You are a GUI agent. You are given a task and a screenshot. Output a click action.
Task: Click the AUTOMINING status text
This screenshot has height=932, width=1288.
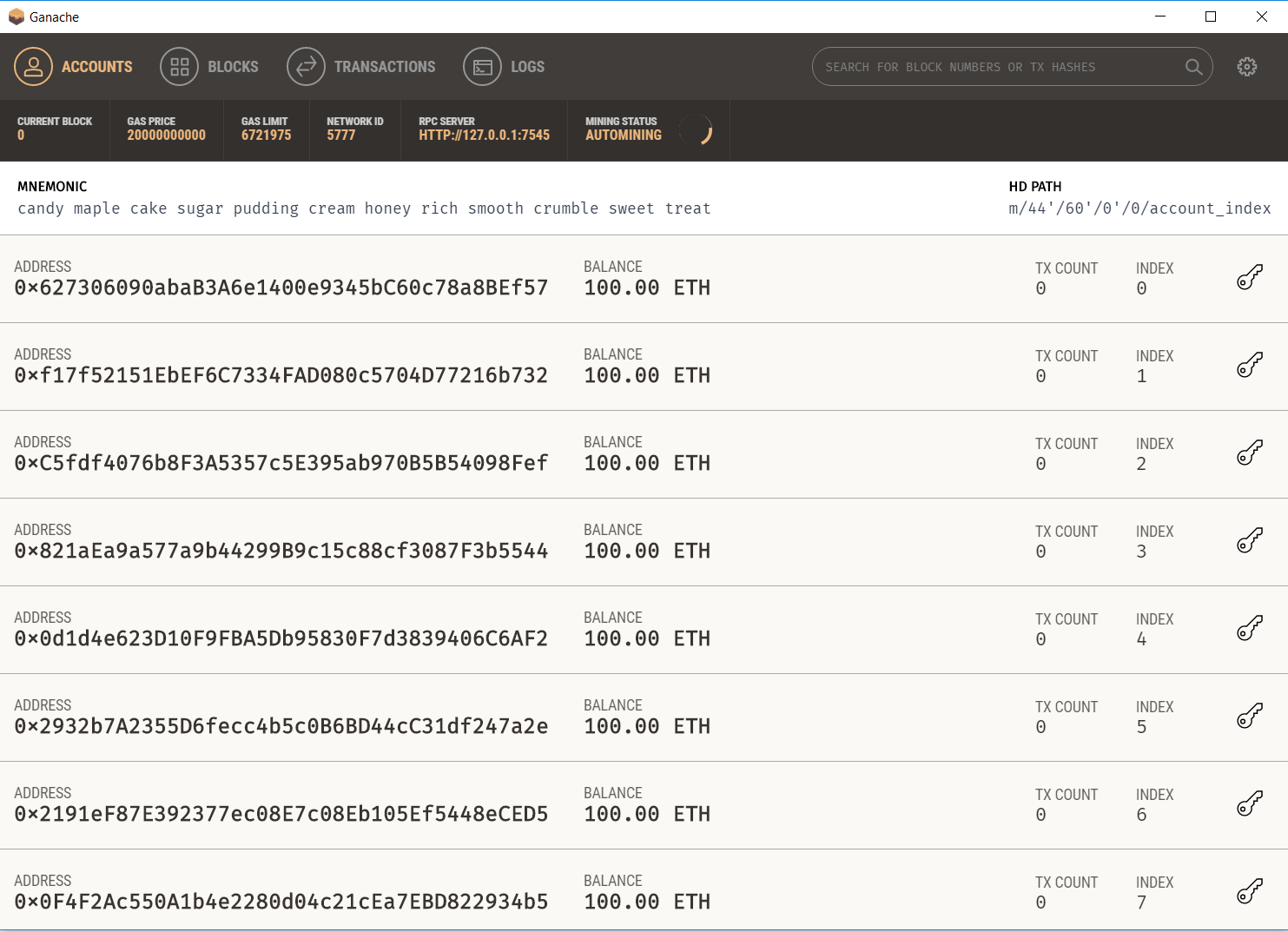pyautogui.click(x=623, y=136)
